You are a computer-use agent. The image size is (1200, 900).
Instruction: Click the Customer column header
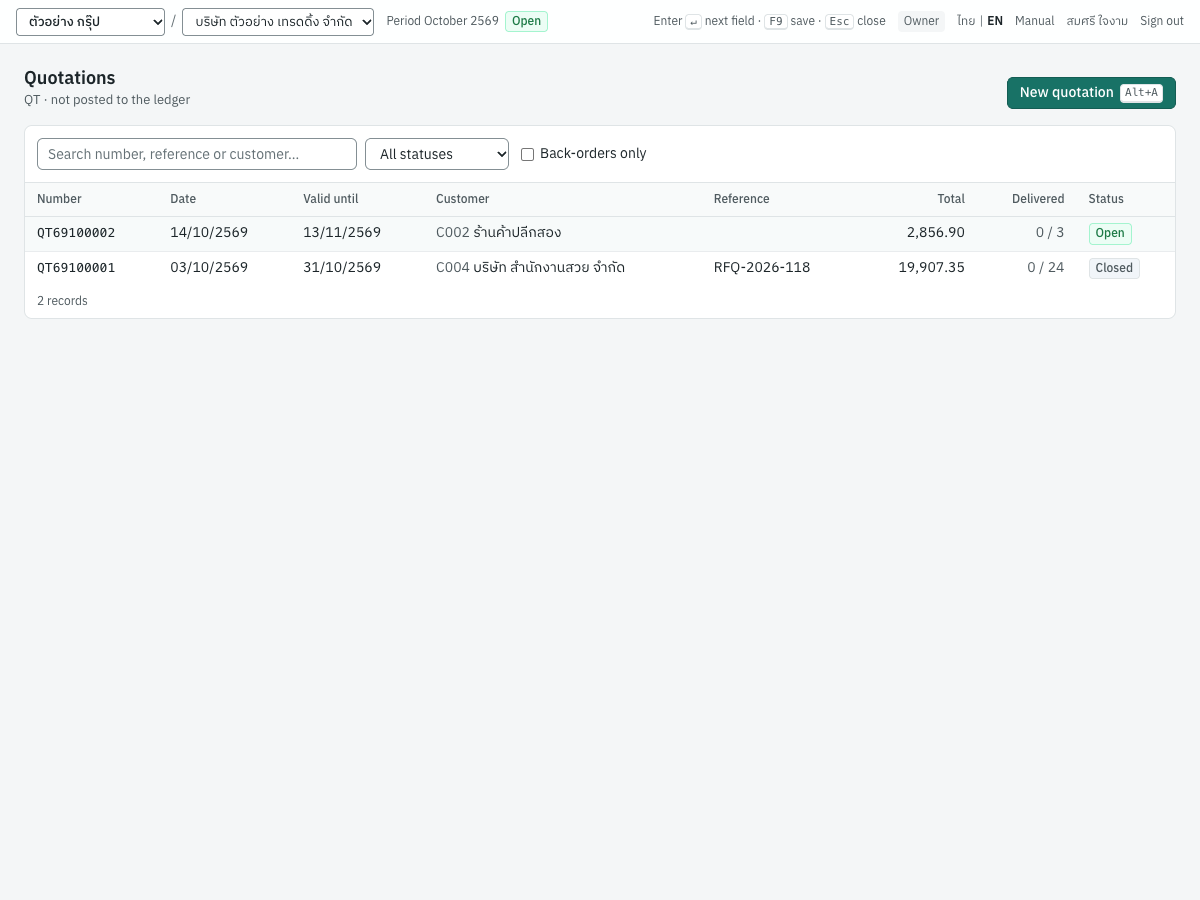click(x=463, y=199)
